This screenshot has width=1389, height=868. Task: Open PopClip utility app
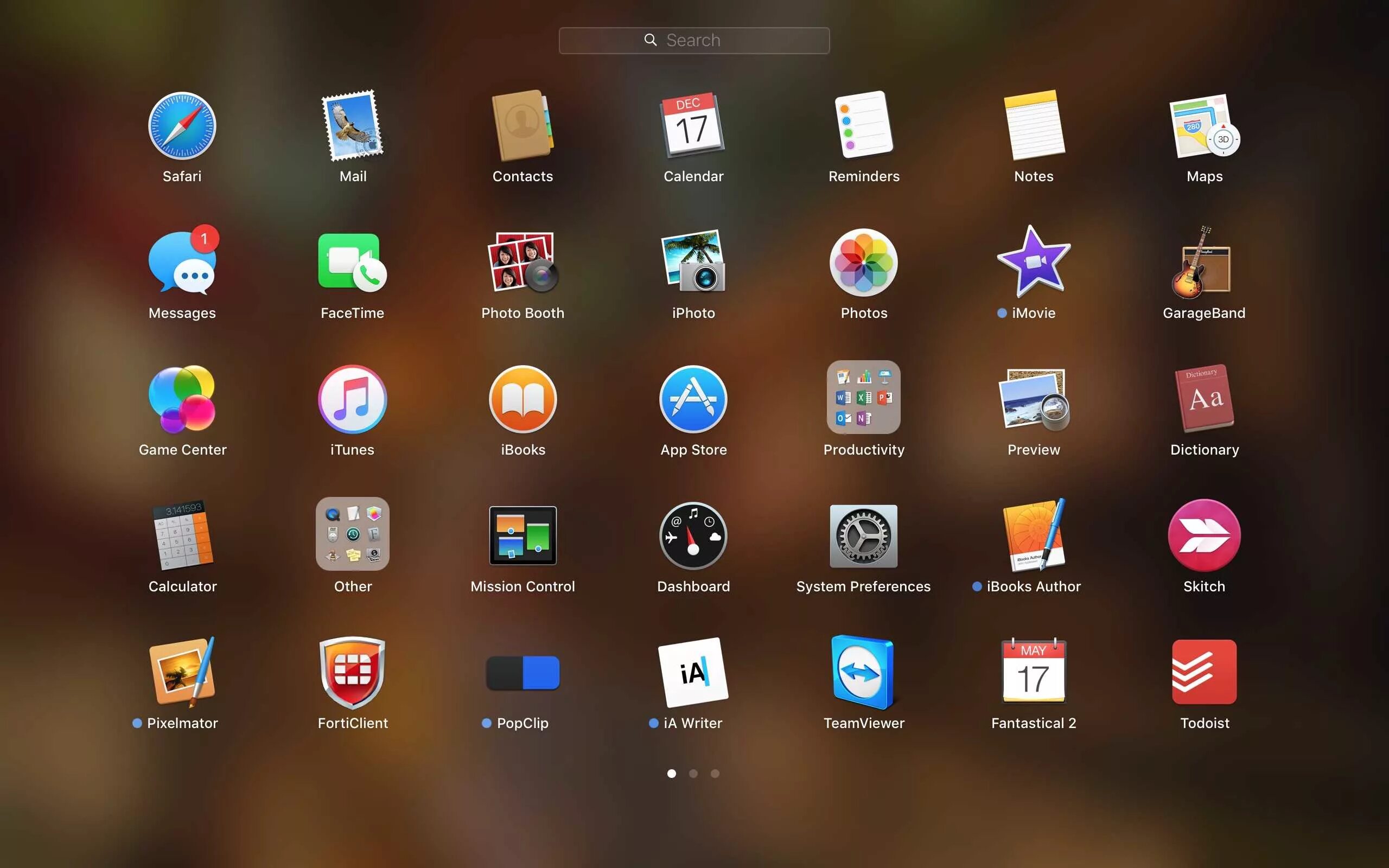(522, 671)
